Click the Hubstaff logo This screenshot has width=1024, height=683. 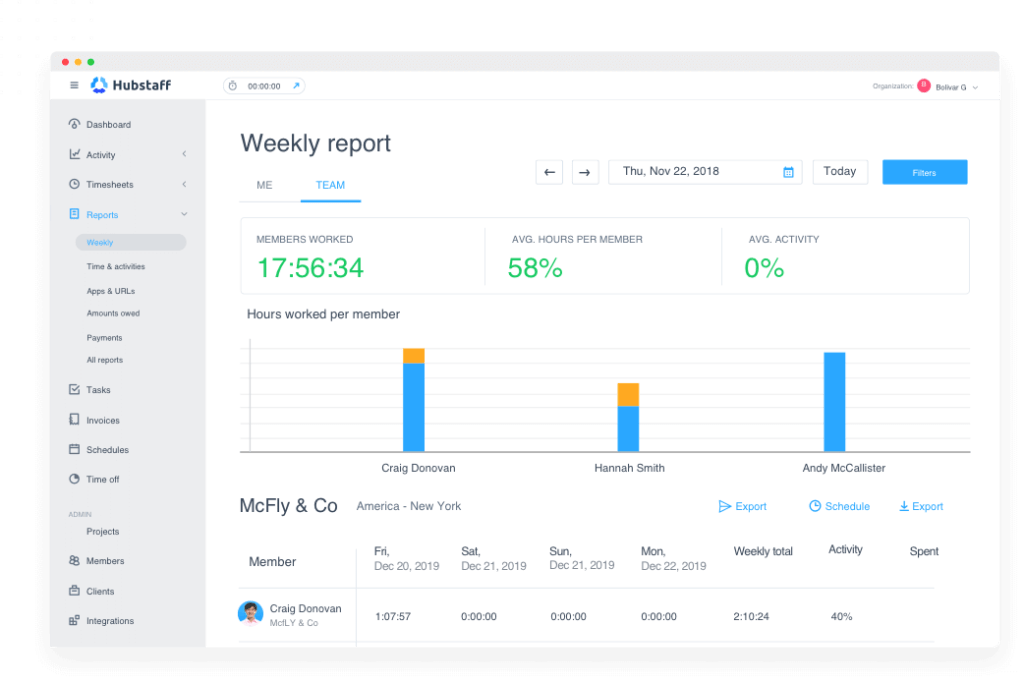131,85
